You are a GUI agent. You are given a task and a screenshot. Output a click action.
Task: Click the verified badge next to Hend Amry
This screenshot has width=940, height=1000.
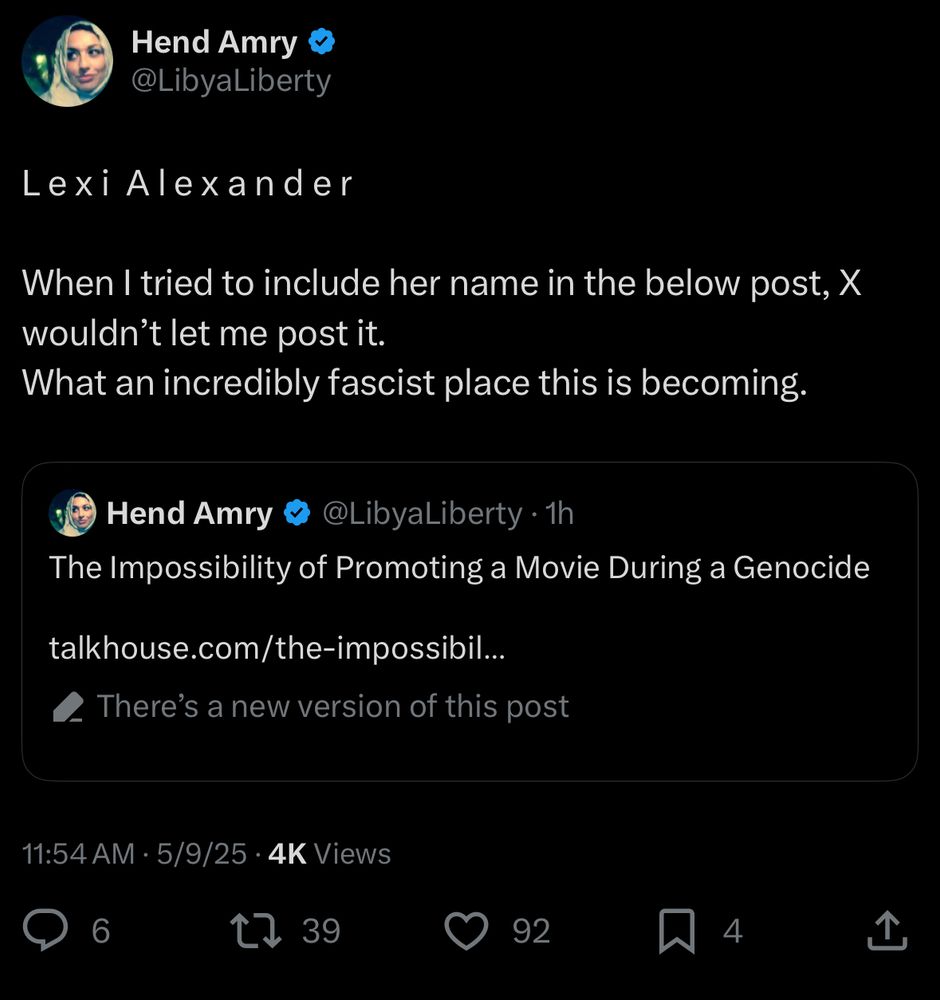(320, 41)
